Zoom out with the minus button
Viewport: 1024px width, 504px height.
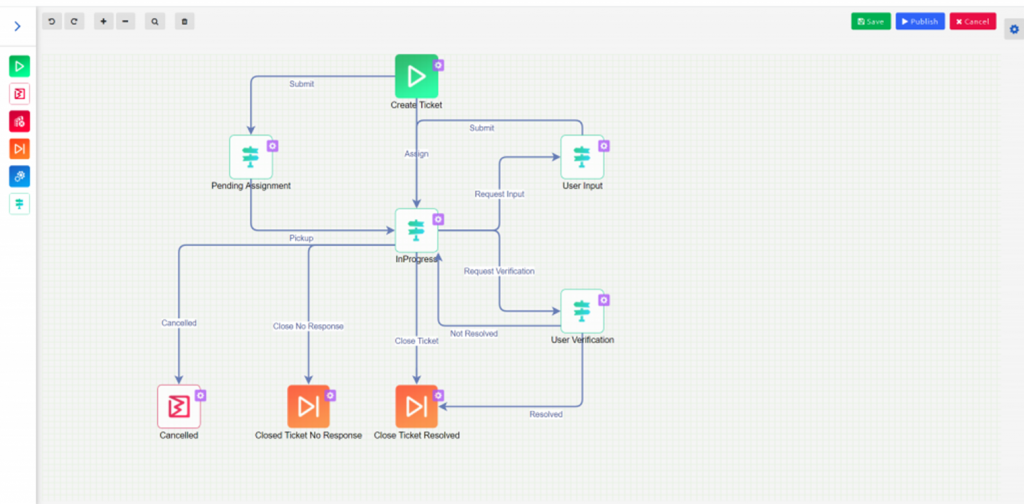click(125, 22)
